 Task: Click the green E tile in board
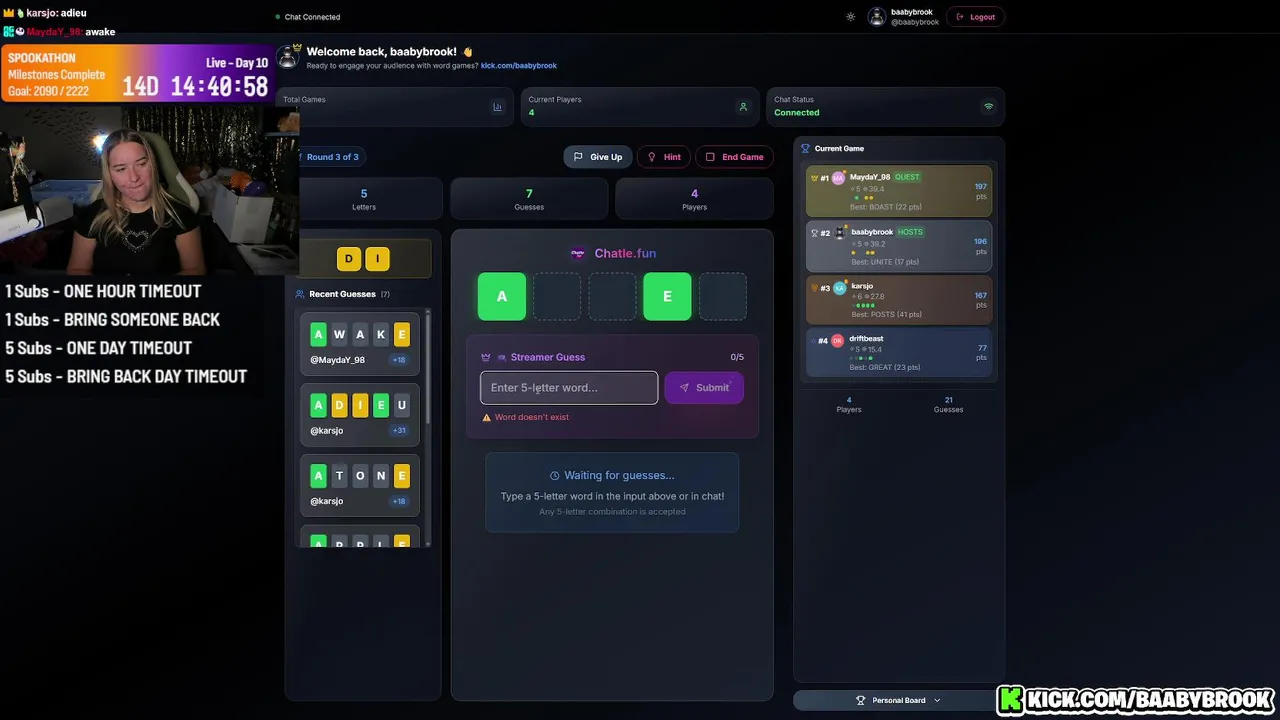coord(667,296)
